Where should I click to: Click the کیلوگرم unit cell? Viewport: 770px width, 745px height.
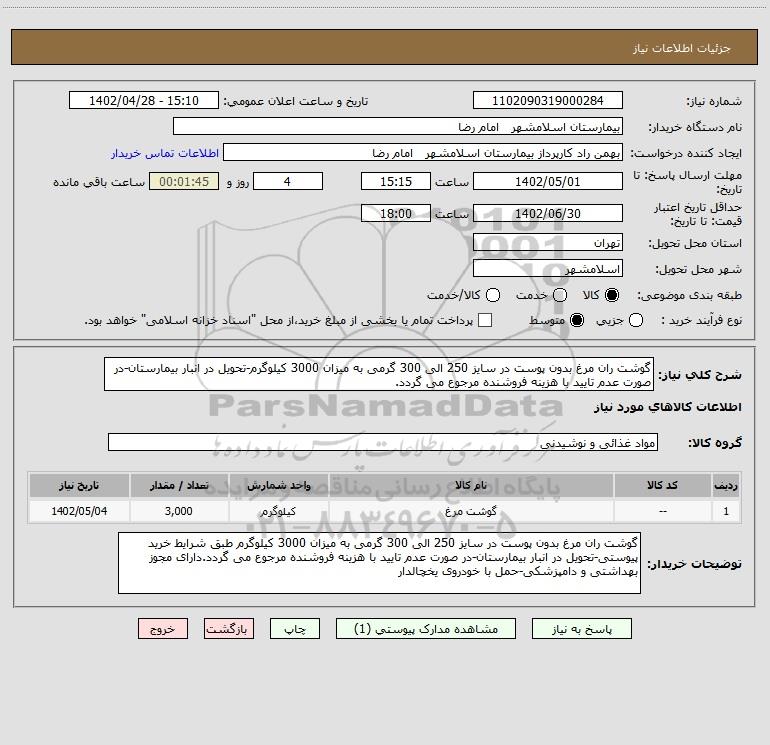278,511
